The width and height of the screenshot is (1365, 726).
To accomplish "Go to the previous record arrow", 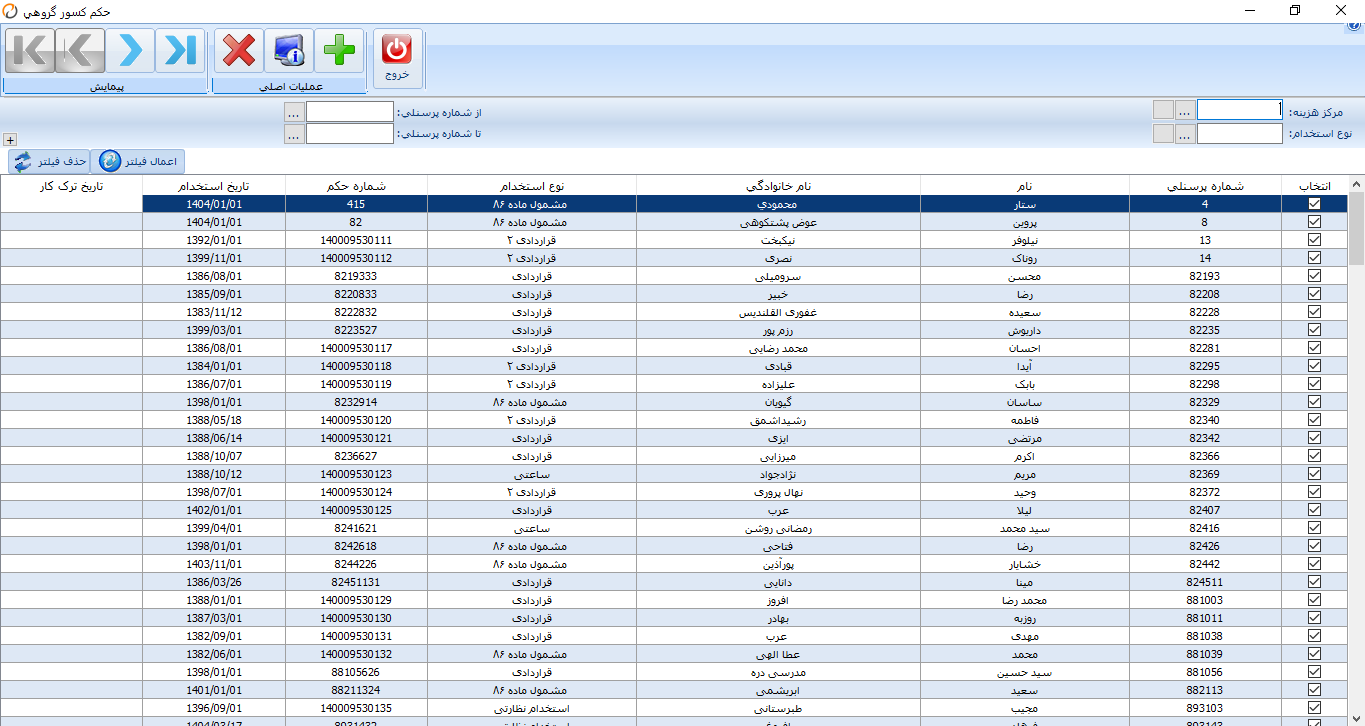I will 80,51.
